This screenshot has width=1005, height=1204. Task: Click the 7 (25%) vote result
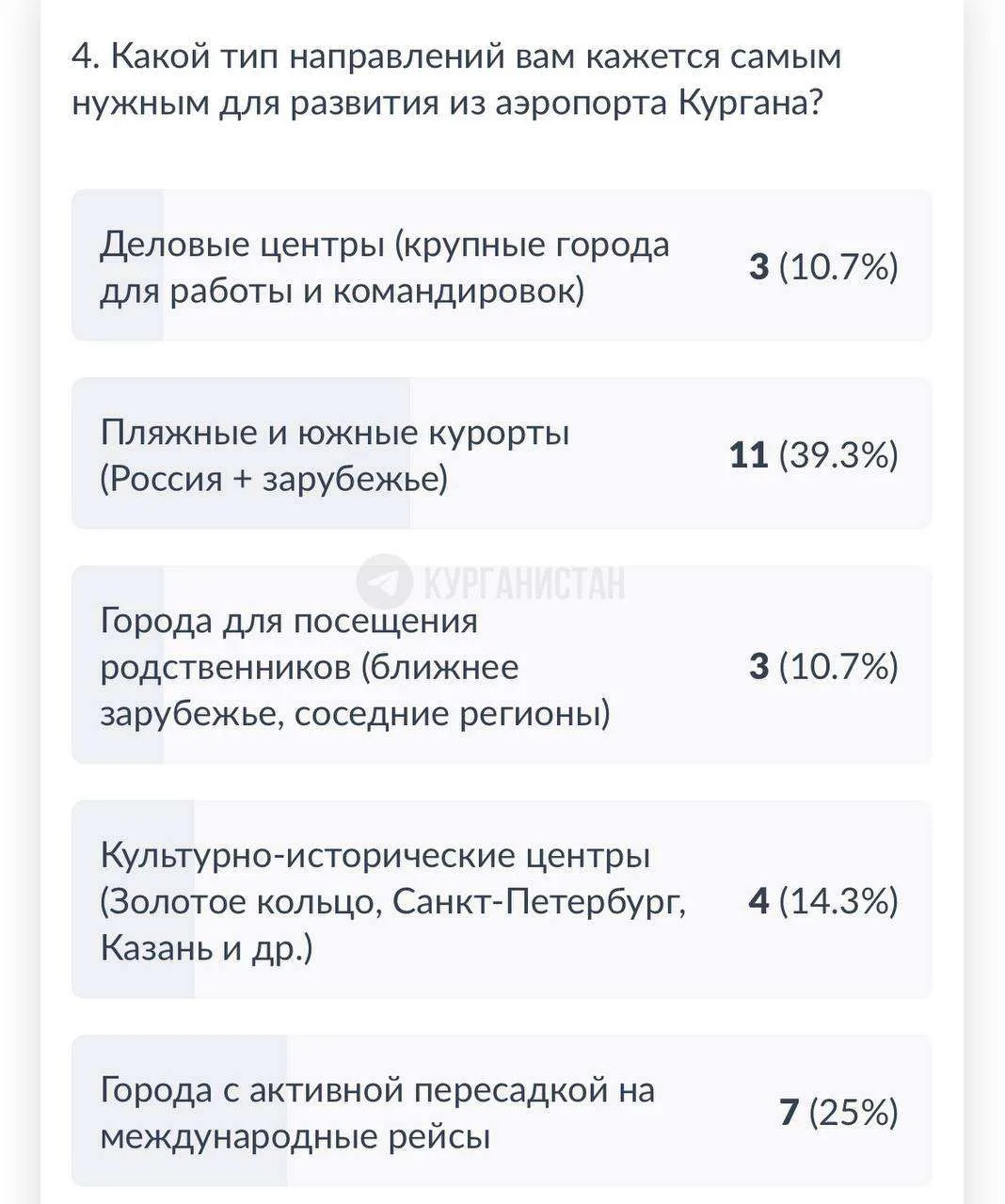(x=839, y=1113)
